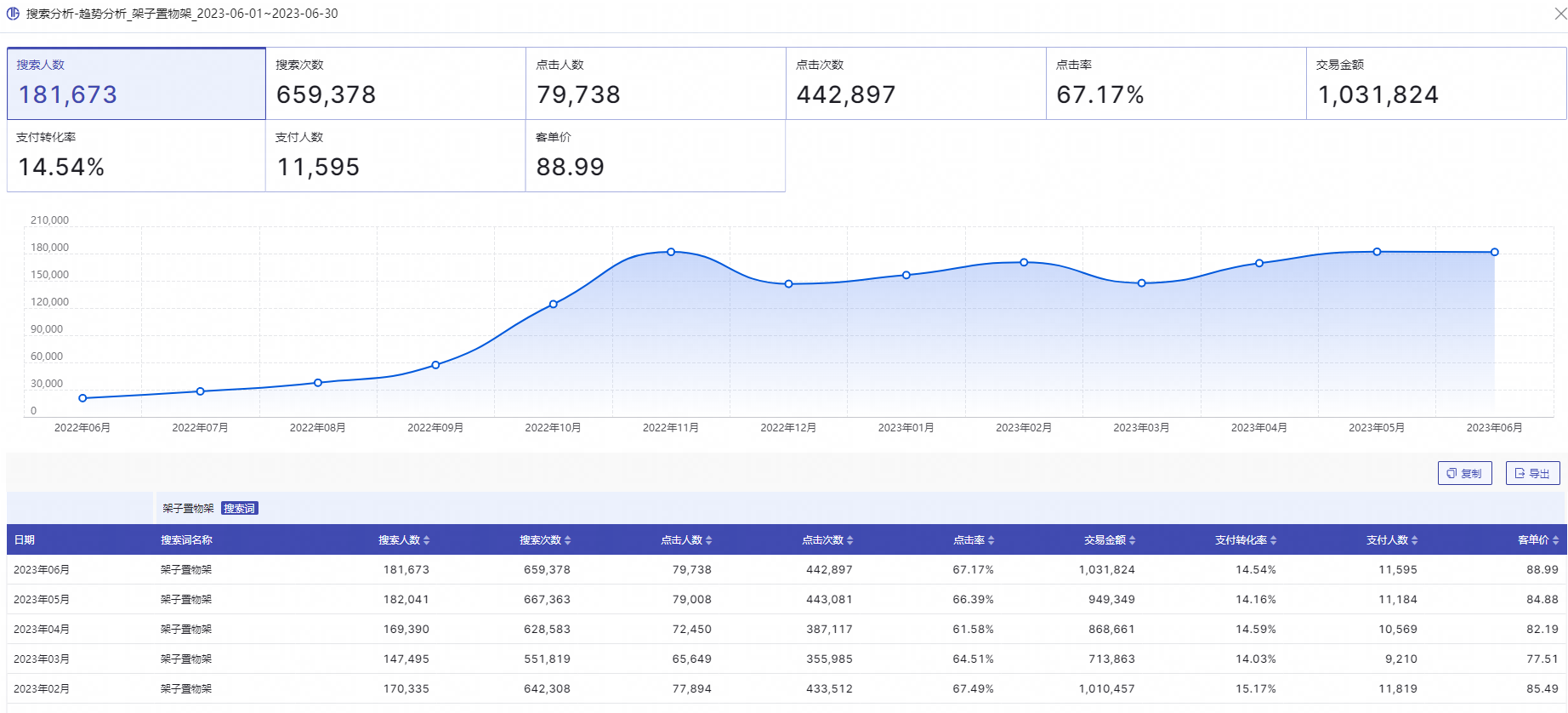Sort table by 点击率 column

pos(991,540)
